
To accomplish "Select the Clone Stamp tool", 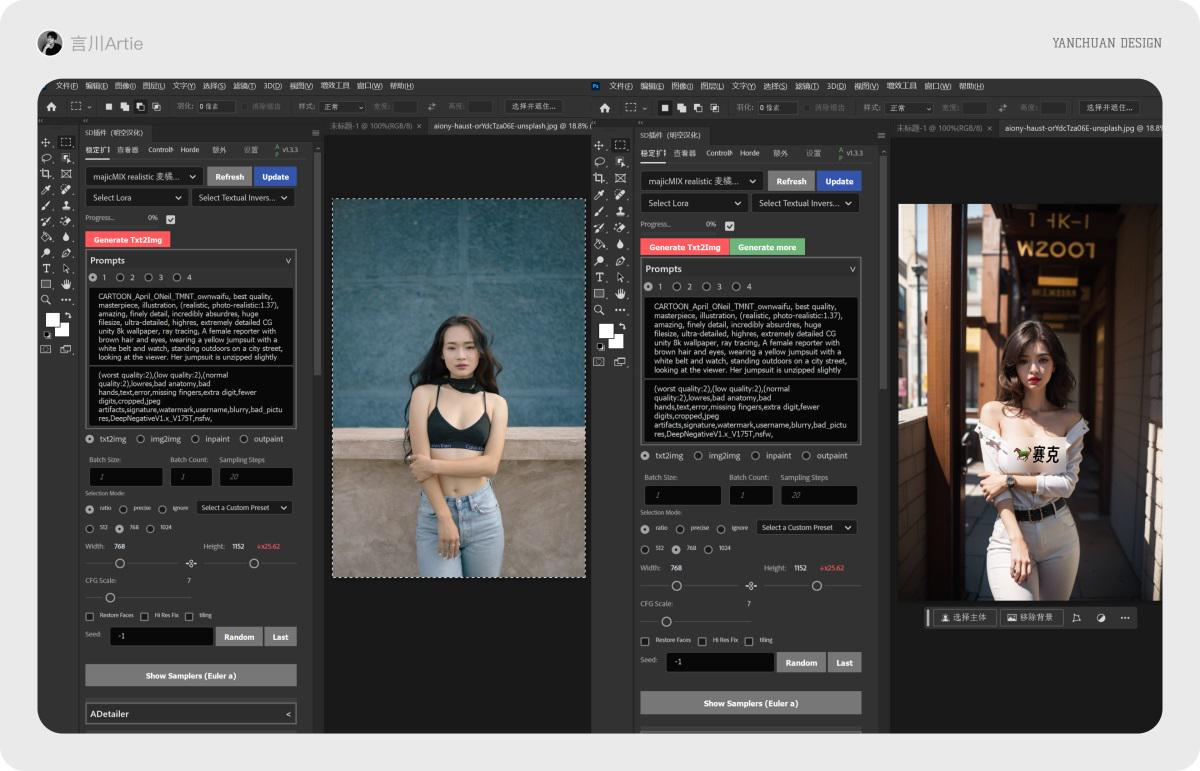I will (65, 206).
